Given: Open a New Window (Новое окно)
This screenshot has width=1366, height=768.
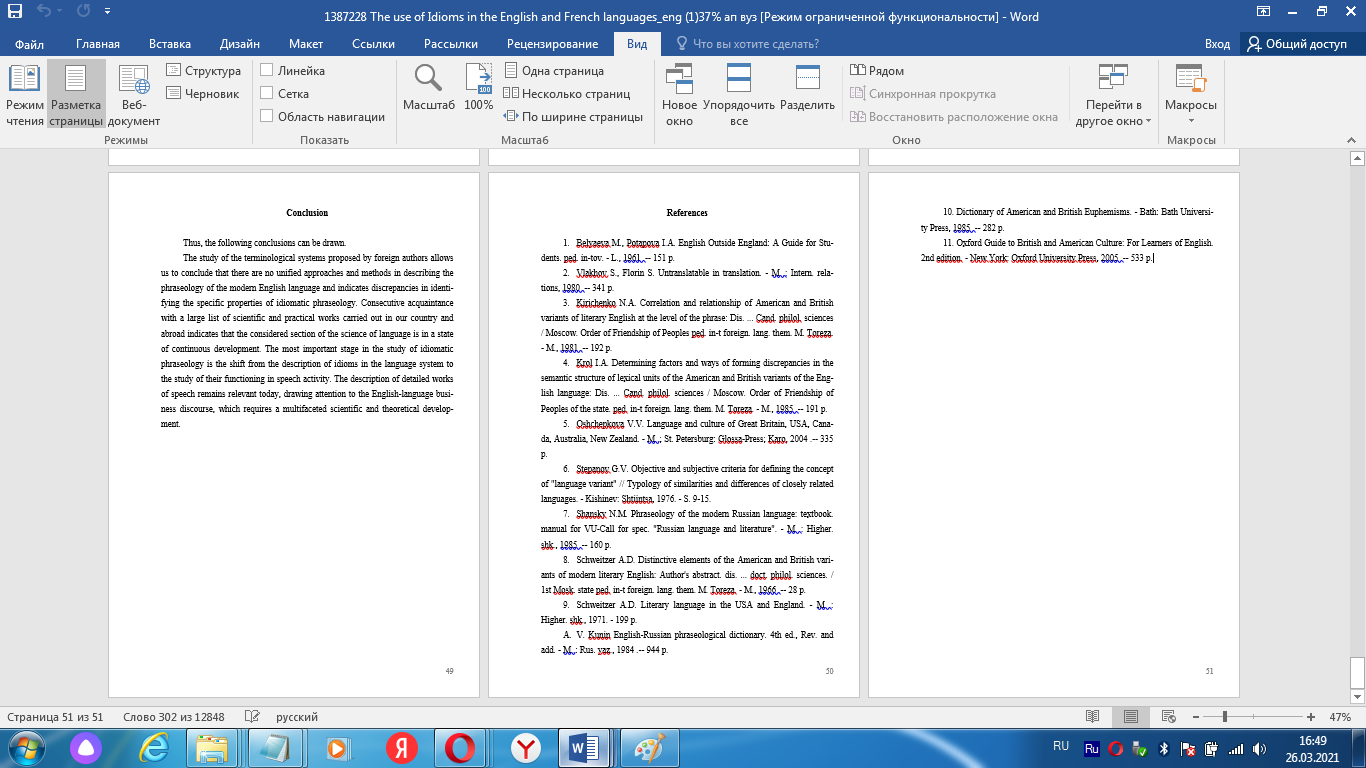Looking at the screenshot, I should [x=679, y=96].
